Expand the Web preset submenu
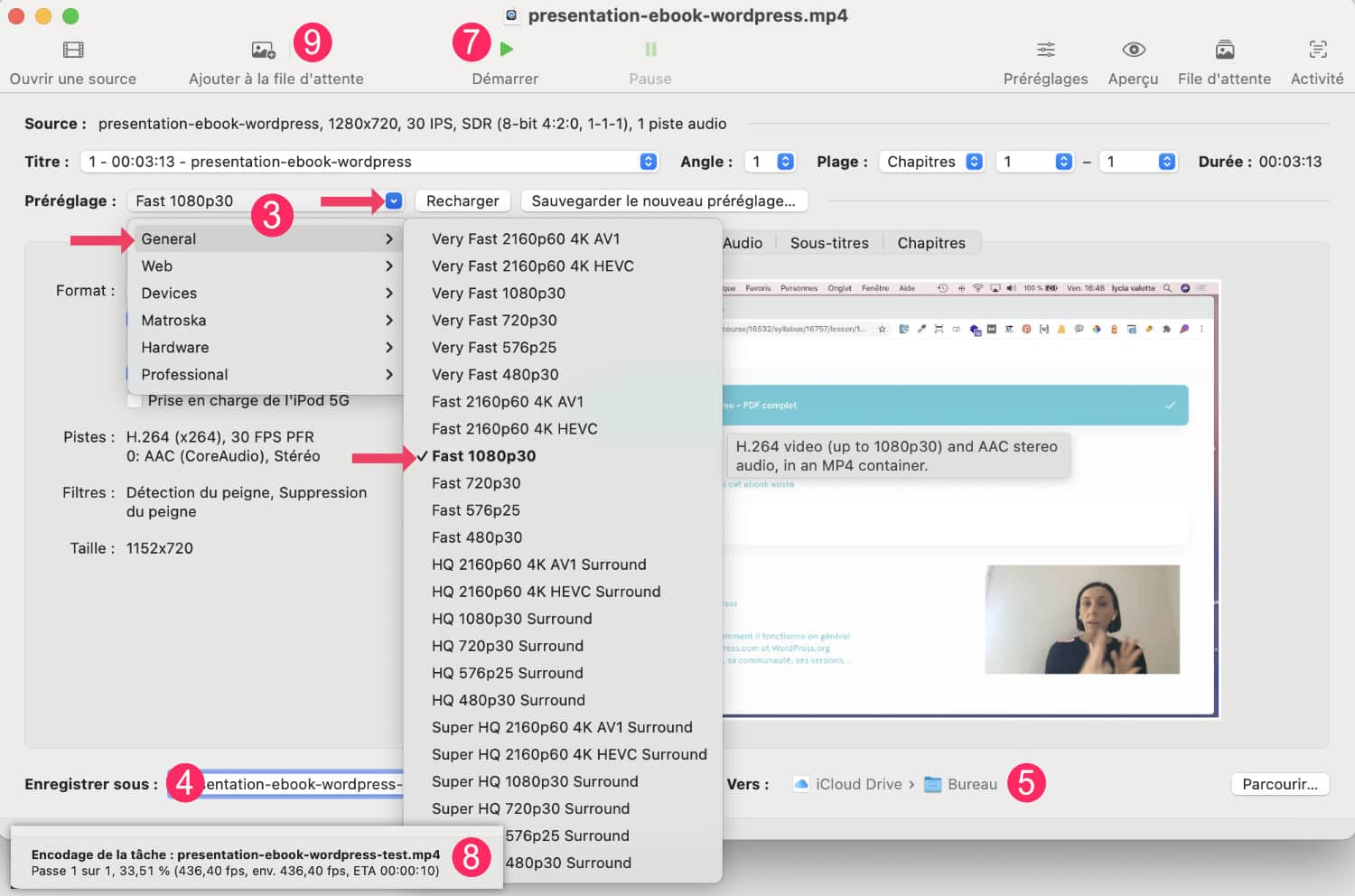The image size is (1355, 896). [x=266, y=266]
